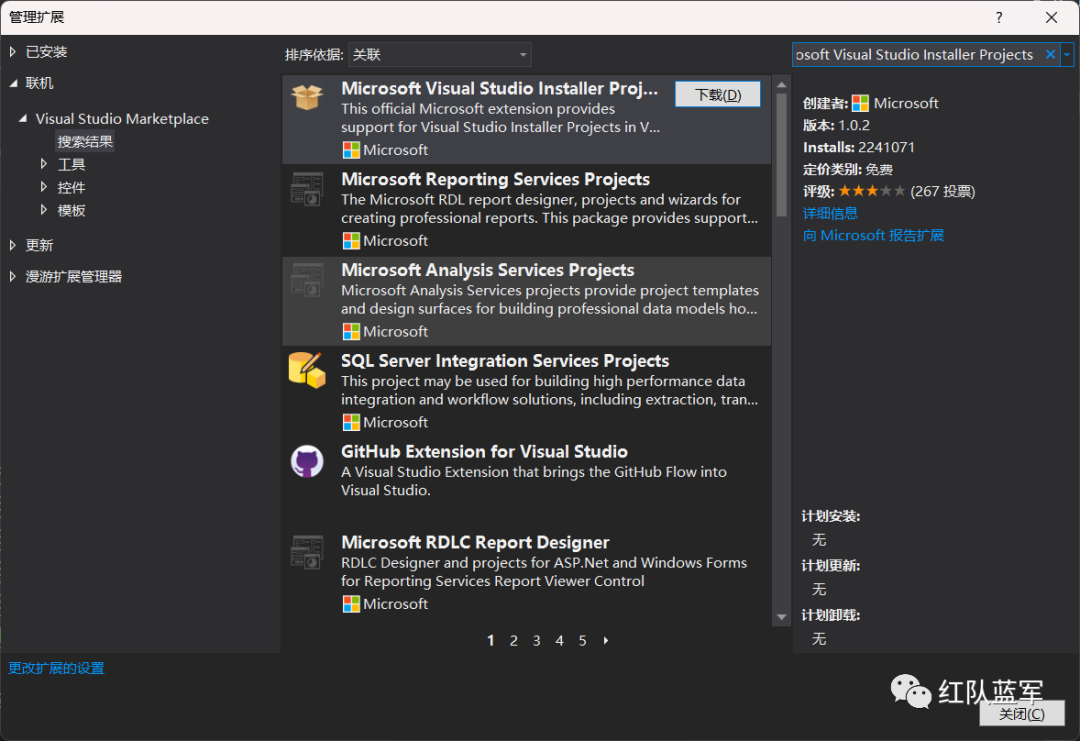Go to results page 2
The height and width of the screenshot is (741, 1080).
tap(514, 640)
